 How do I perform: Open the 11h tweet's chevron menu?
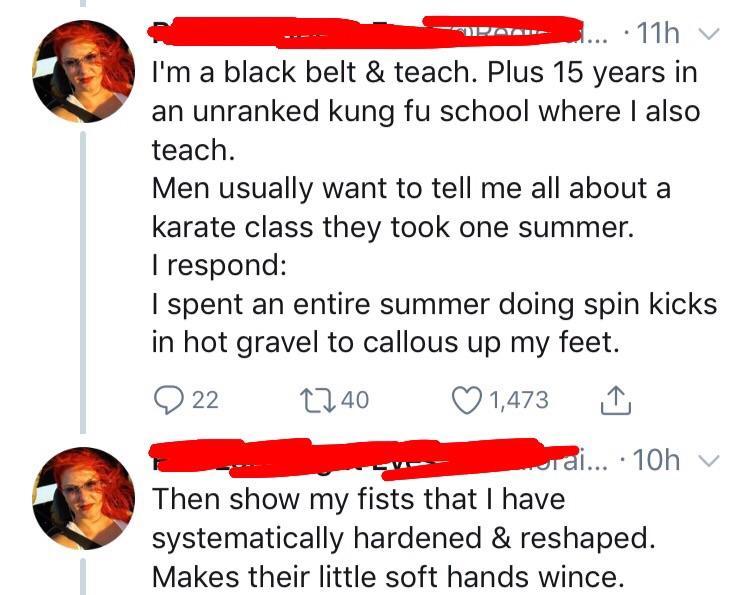click(x=709, y=36)
